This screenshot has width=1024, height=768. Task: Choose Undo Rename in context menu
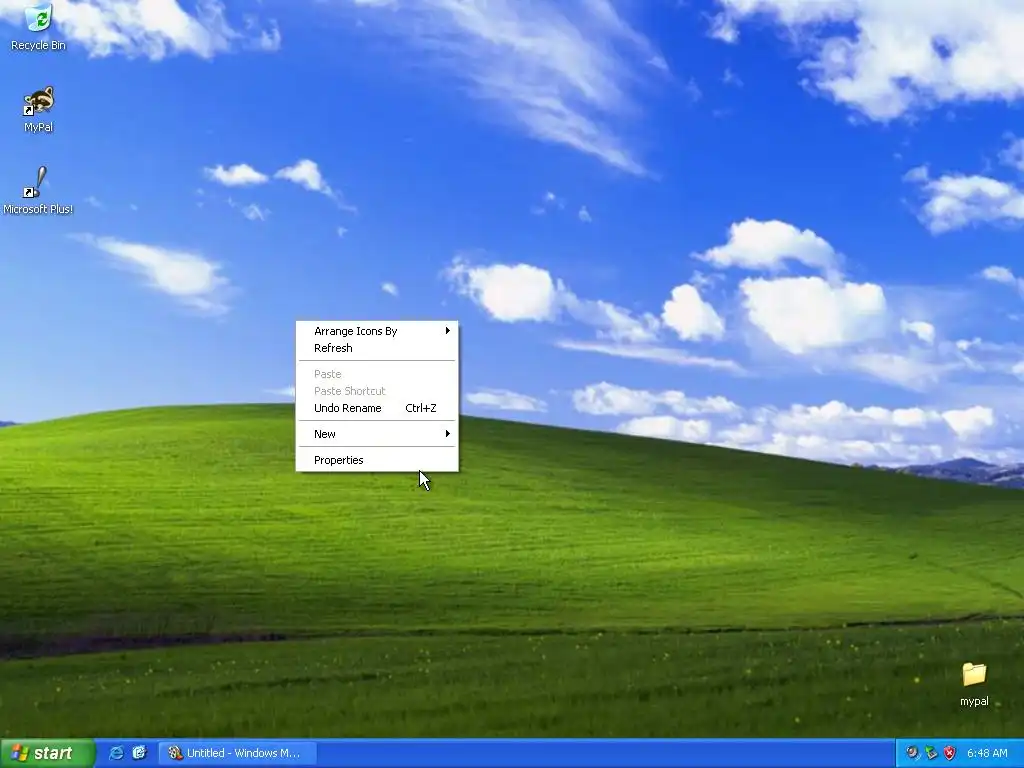pyautogui.click(x=377, y=408)
